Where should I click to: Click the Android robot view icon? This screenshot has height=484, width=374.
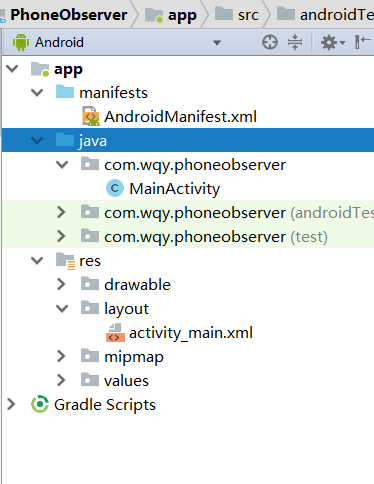coord(21,42)
